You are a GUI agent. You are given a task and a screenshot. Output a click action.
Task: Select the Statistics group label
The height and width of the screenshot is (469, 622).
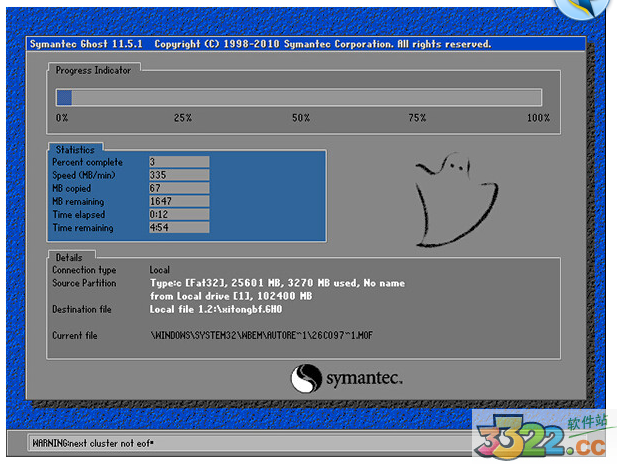point(75,150)
